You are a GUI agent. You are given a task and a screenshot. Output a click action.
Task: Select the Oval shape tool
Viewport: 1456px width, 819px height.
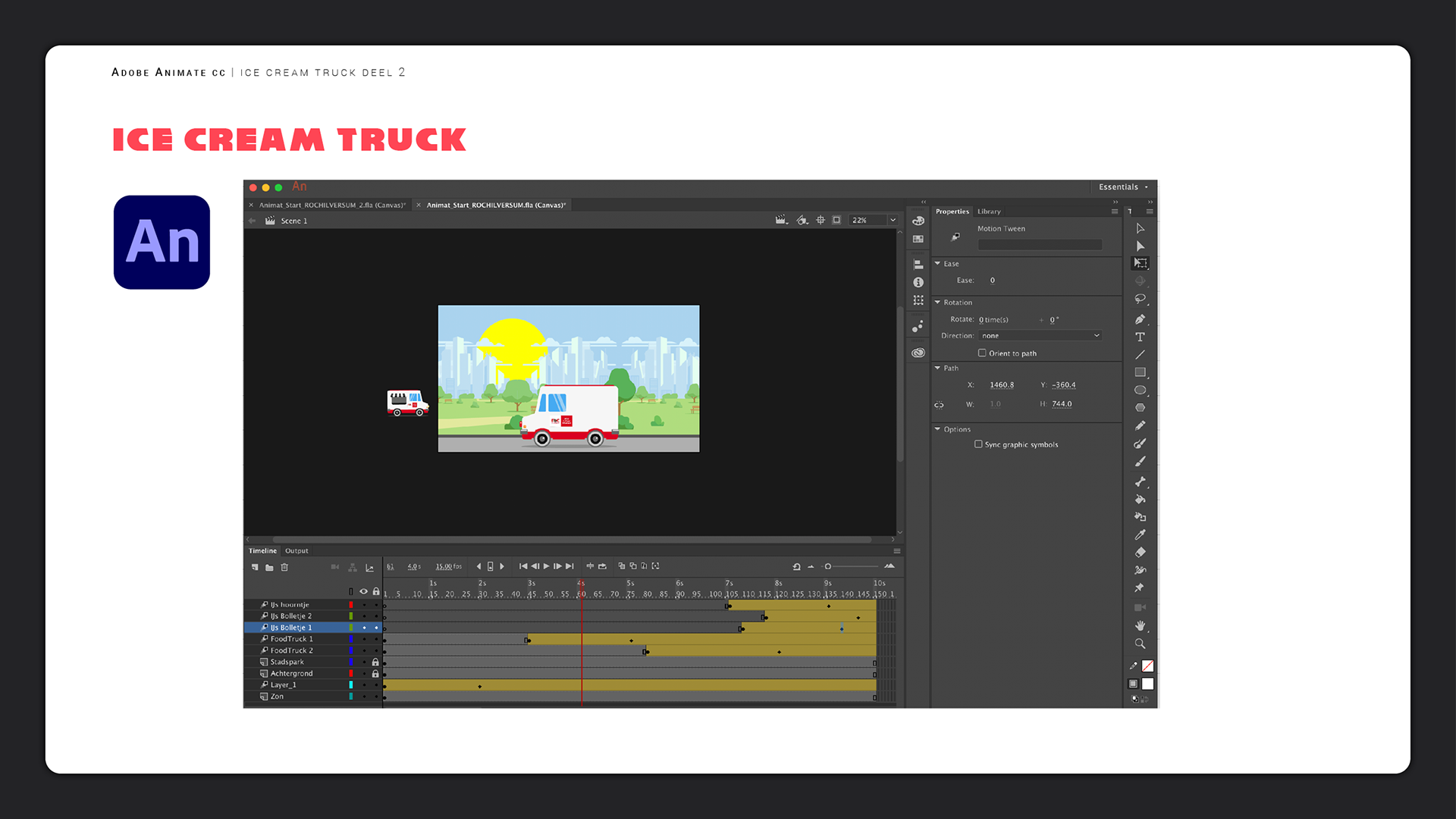(1140, 390)
